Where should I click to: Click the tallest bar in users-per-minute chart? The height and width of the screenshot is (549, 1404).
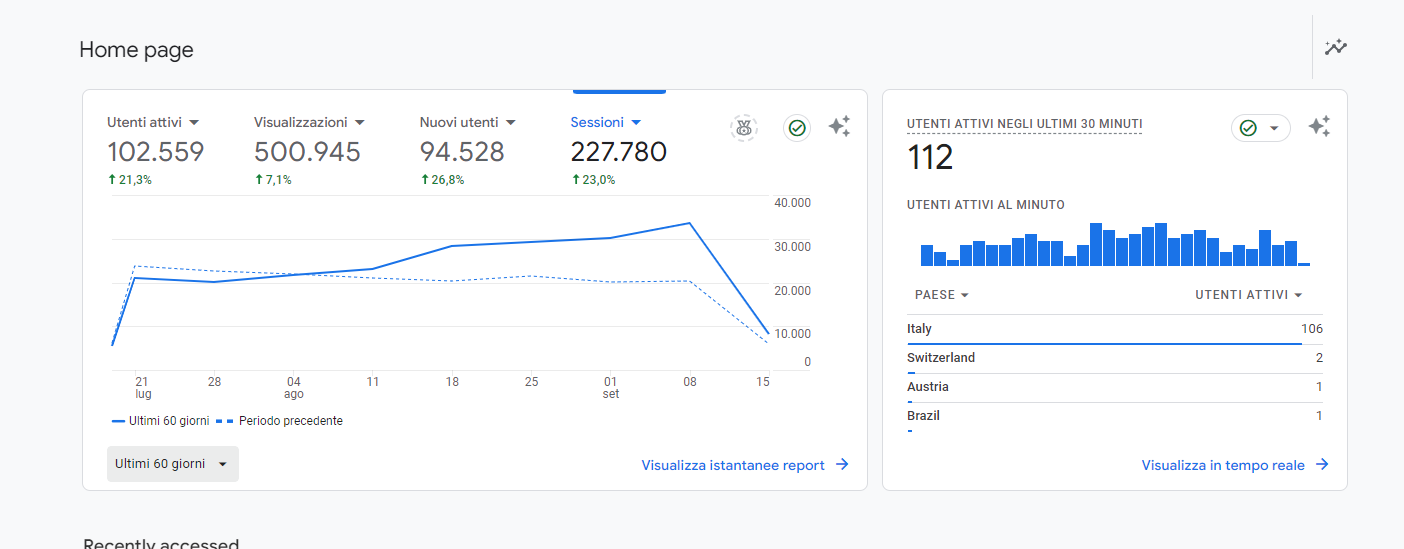point(1096,245)
